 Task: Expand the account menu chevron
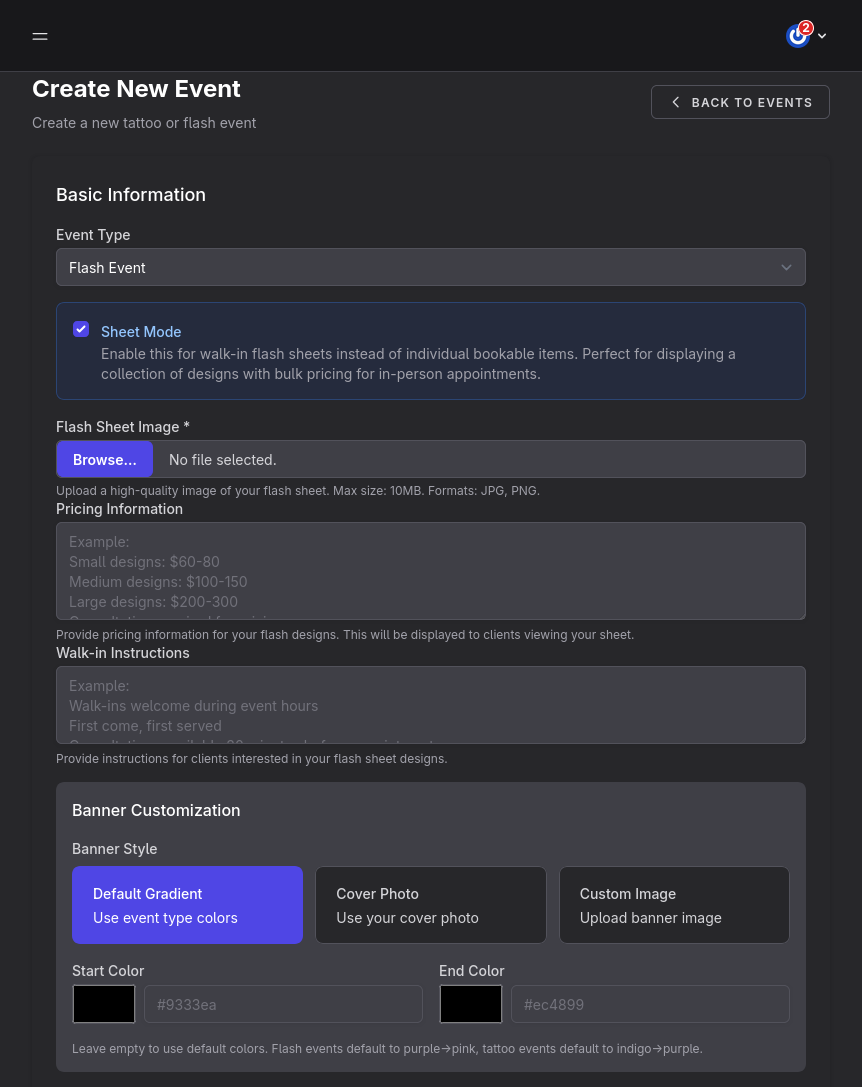[x=822, y=36]
